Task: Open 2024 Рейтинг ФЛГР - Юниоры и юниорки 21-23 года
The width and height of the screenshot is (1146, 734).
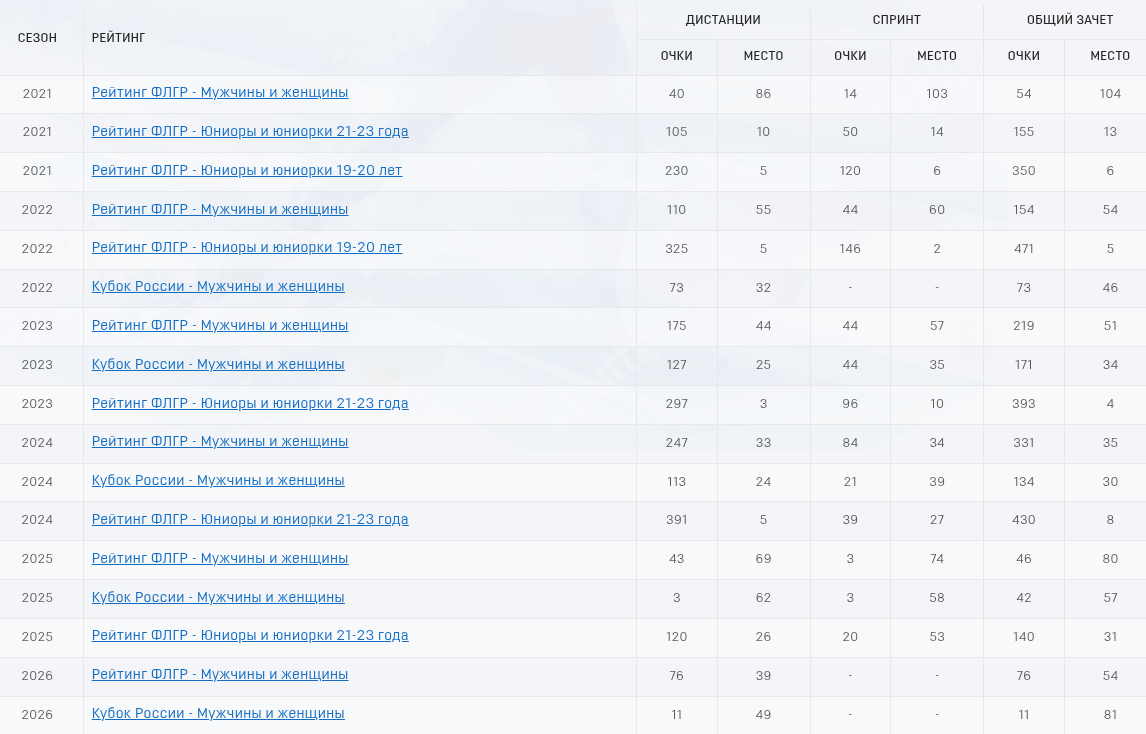Action: tap(250, 519)
